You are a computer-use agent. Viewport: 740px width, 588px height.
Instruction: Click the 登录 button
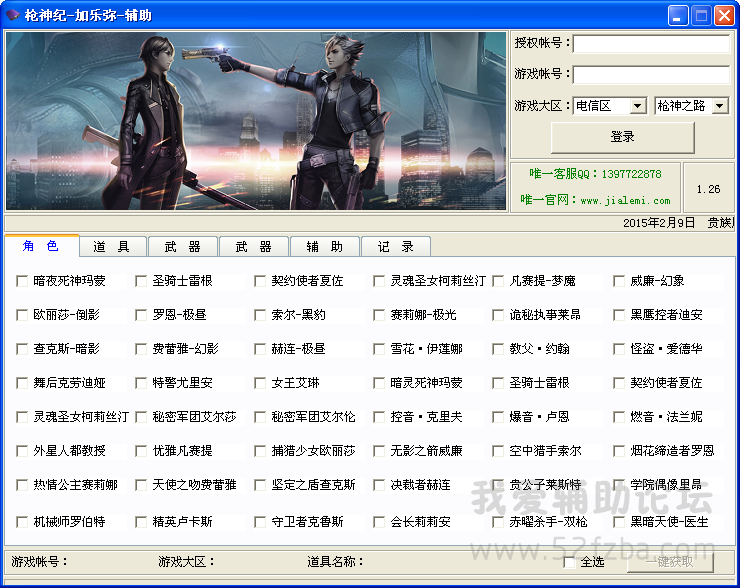tap(622, 137)
